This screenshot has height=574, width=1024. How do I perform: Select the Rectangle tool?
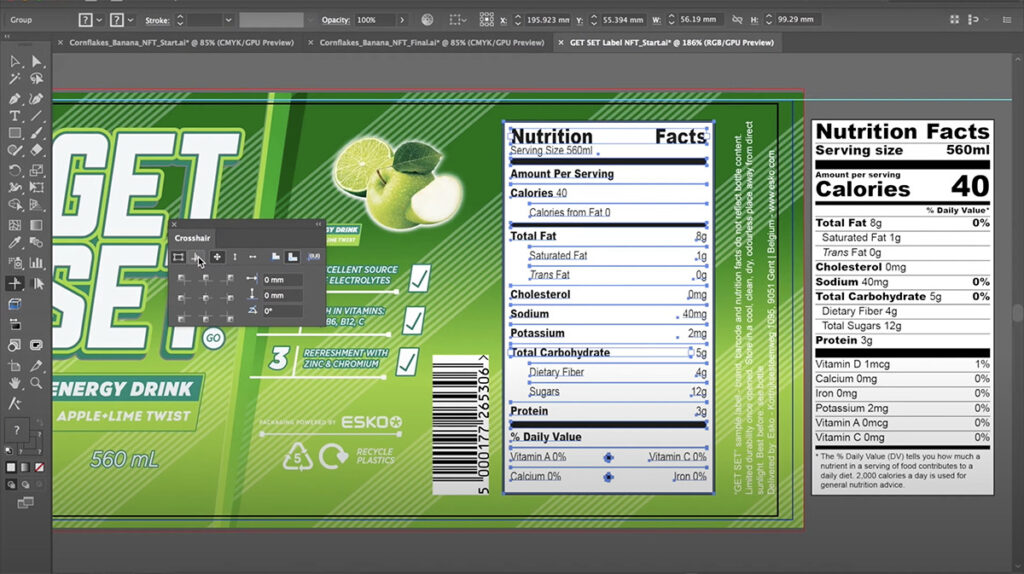14,133
